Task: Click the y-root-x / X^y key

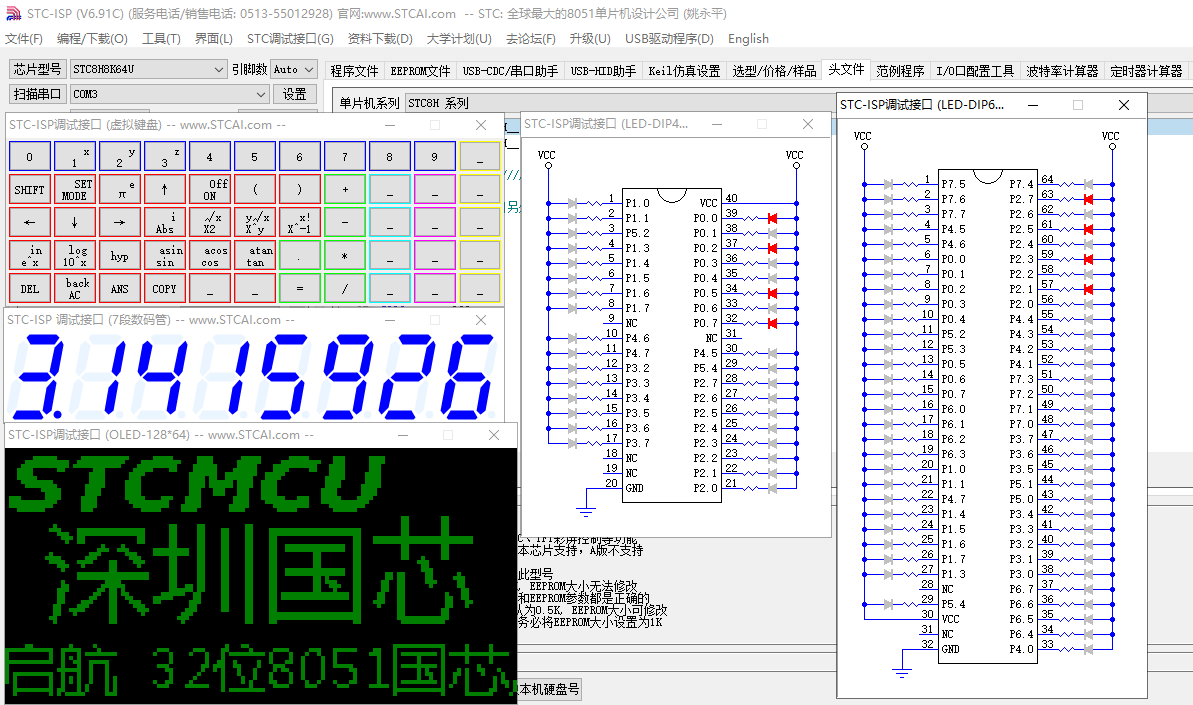Action: [x=254, y=222]
